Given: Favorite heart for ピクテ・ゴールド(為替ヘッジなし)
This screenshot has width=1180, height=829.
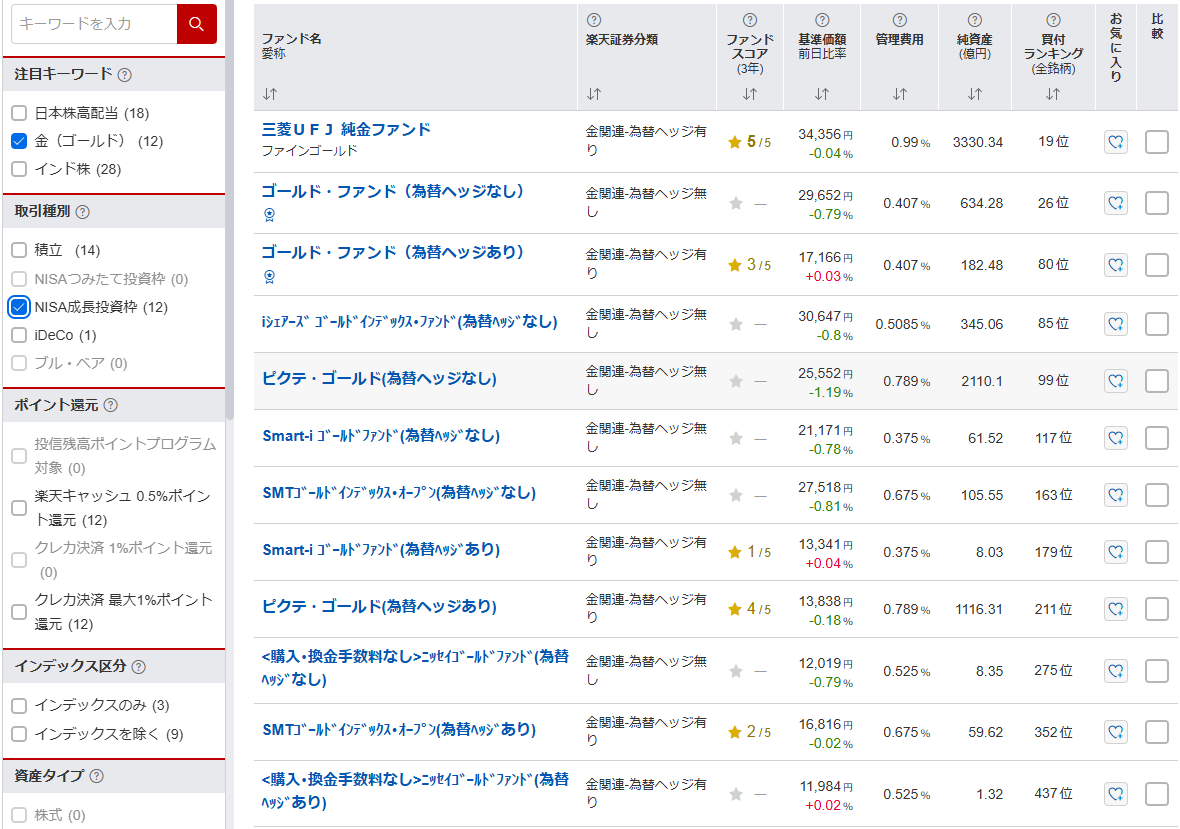Looking at the screenshot, I should tap(1116, 381).
